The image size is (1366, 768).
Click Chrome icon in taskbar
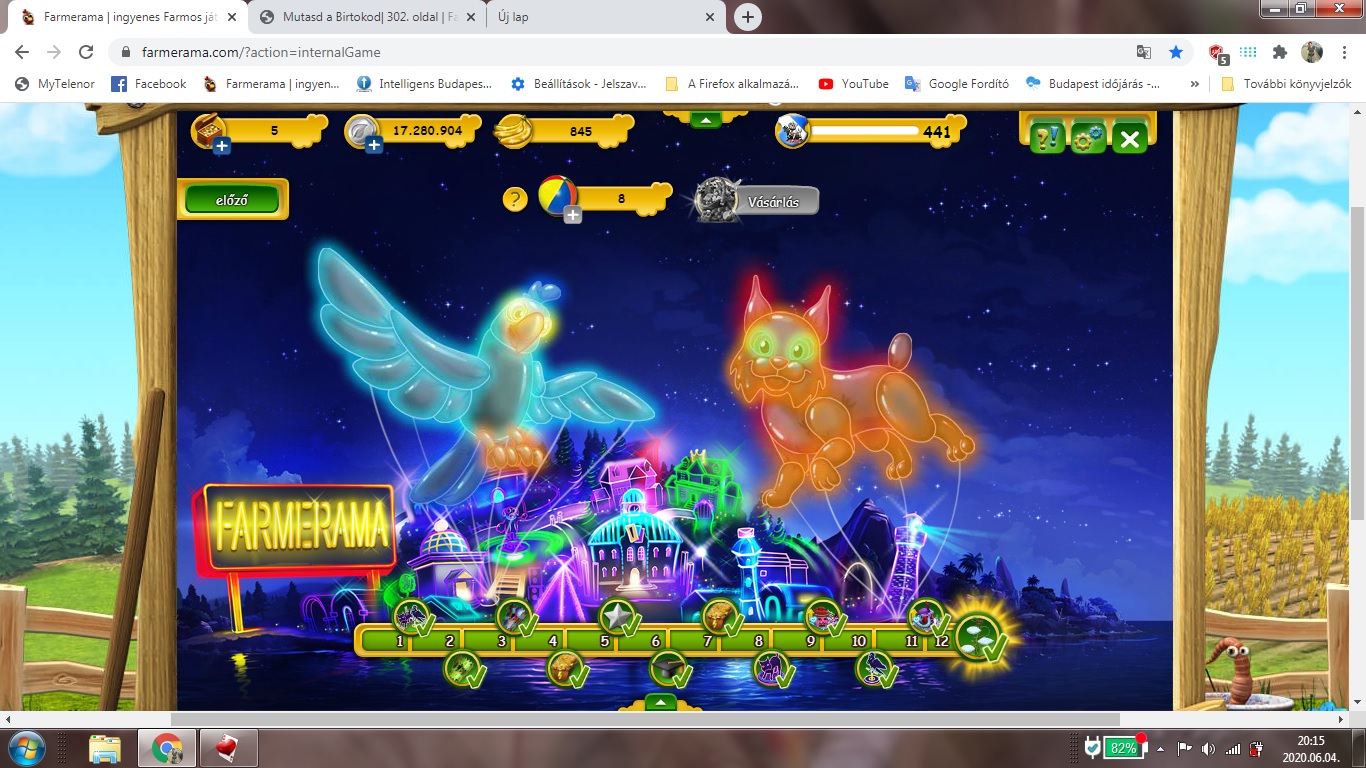[x=167, y=748]
